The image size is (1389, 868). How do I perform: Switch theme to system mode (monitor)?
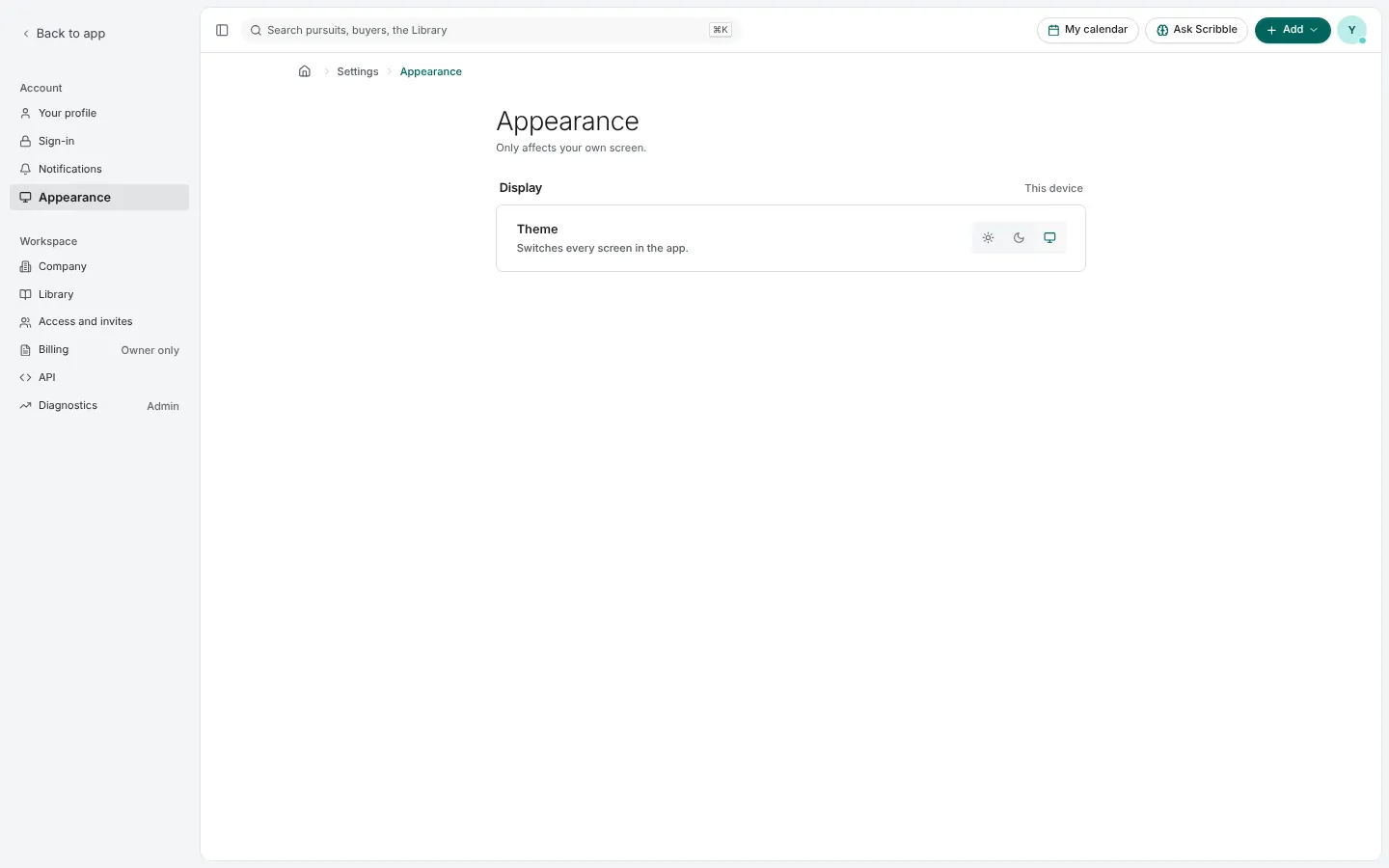click(x=1049, y=237)
